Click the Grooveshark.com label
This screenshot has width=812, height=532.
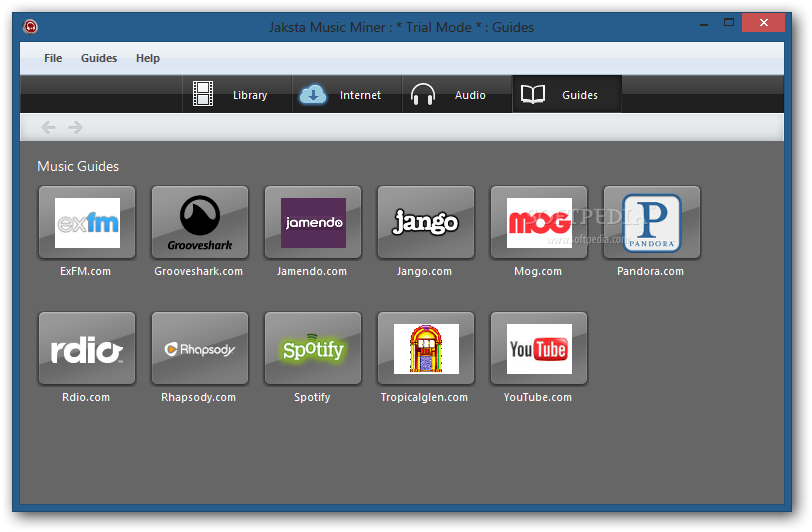[x=198, y=271]
